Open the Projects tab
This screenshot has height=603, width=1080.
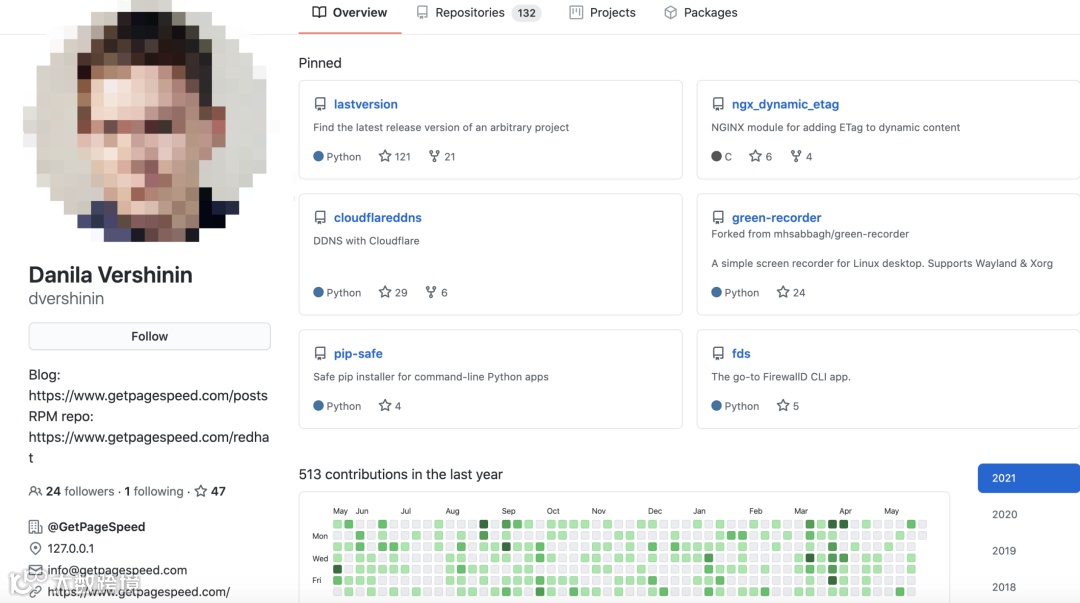tap(602, 13)
